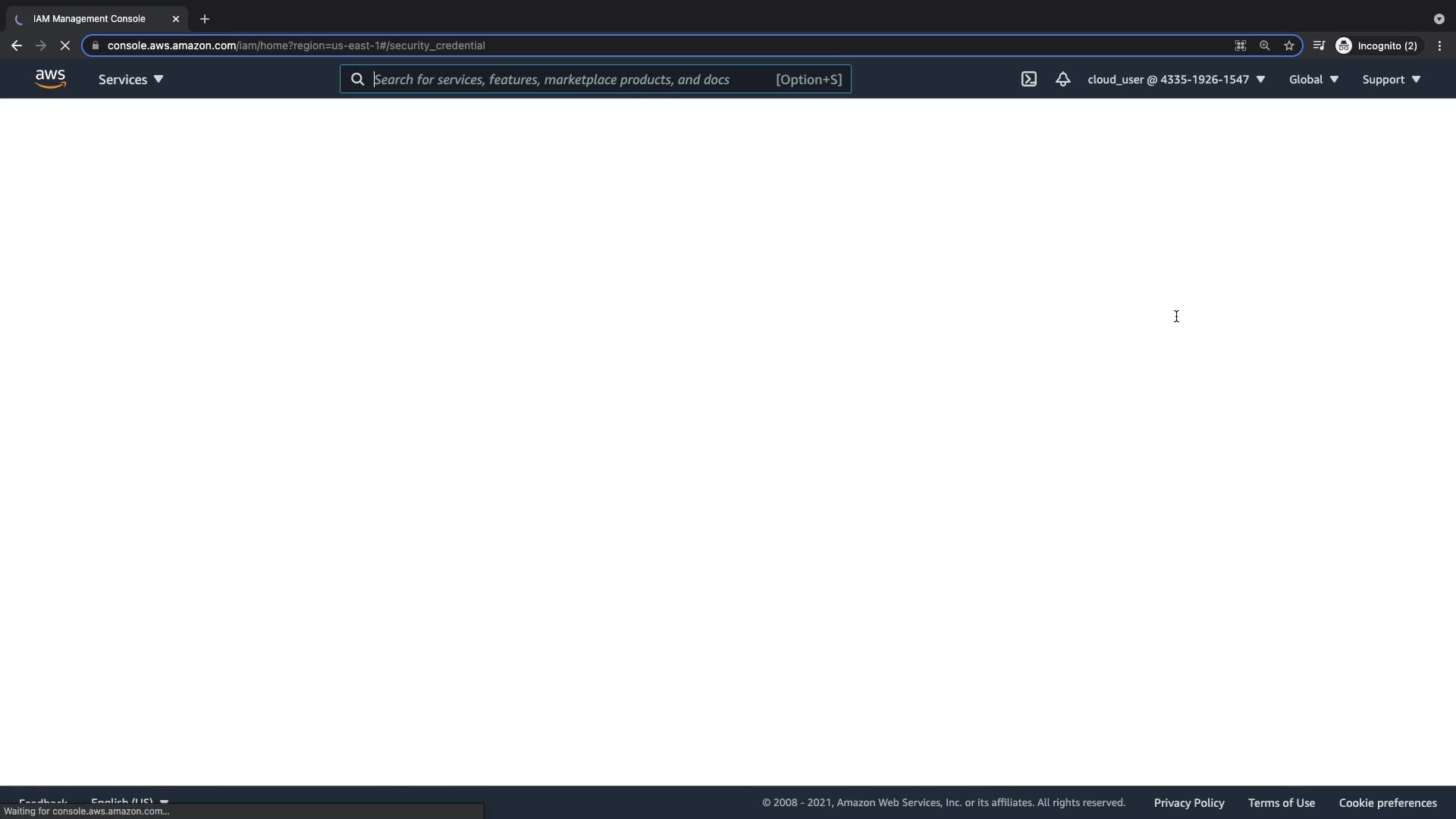This screenshot has width=1456, height=819.
Task: Open the cloud_user account dropdown
Action: (1175, 79)
